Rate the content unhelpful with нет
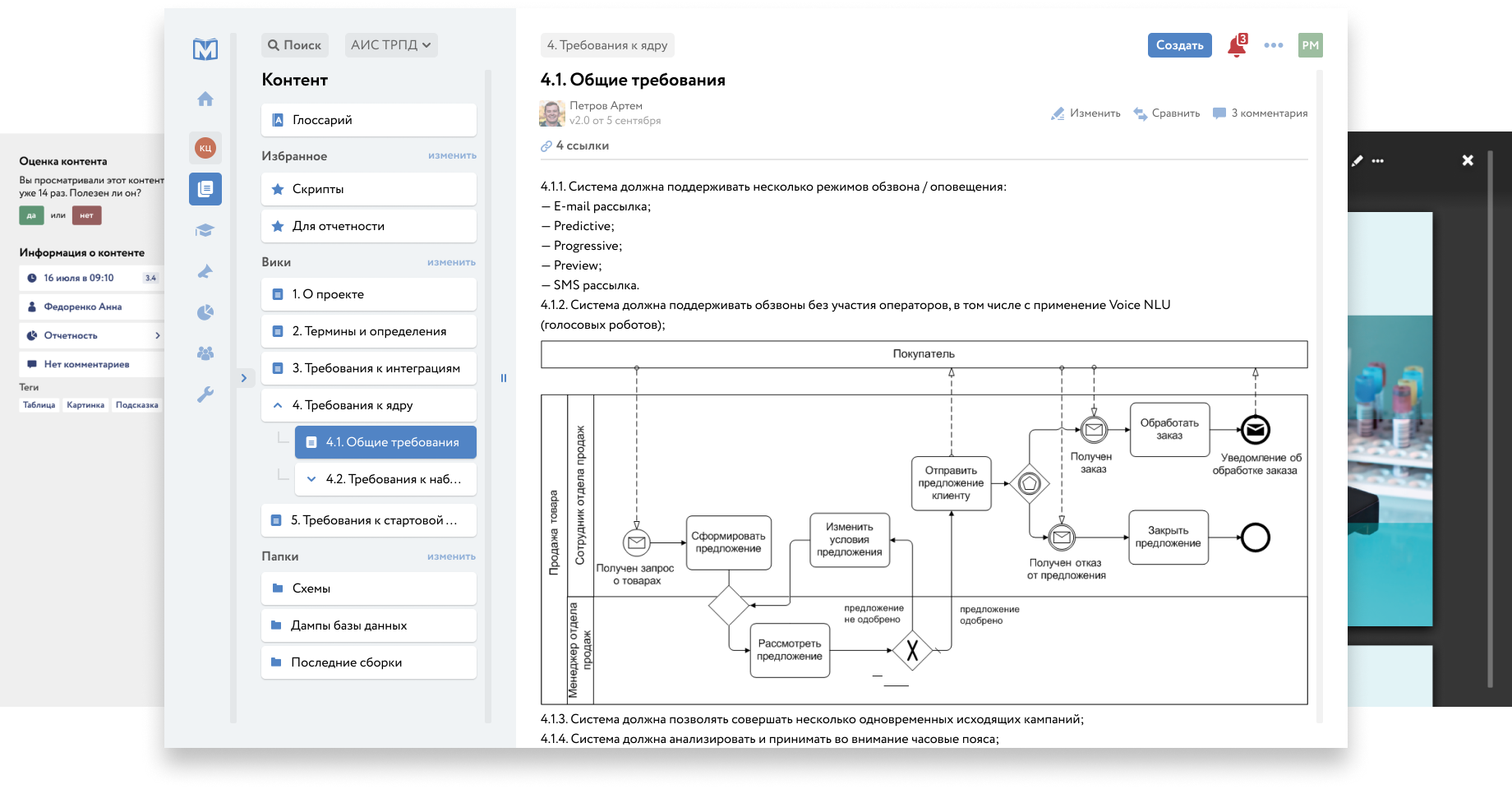This screenshot has width=1512, height=789. pos(85,215)
